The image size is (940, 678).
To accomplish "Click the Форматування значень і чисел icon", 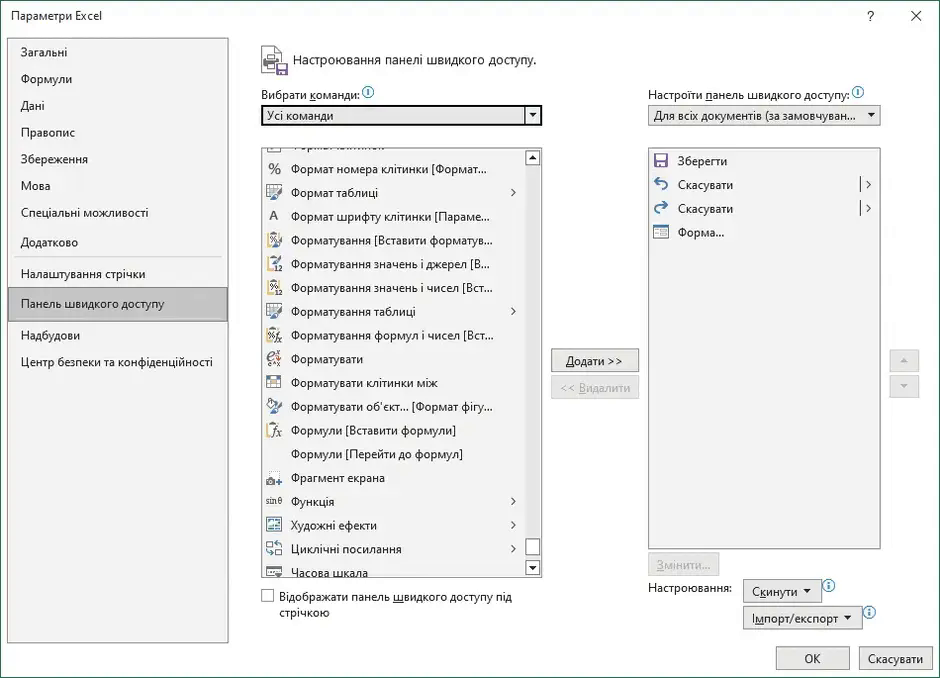I will tap(274, 288).
